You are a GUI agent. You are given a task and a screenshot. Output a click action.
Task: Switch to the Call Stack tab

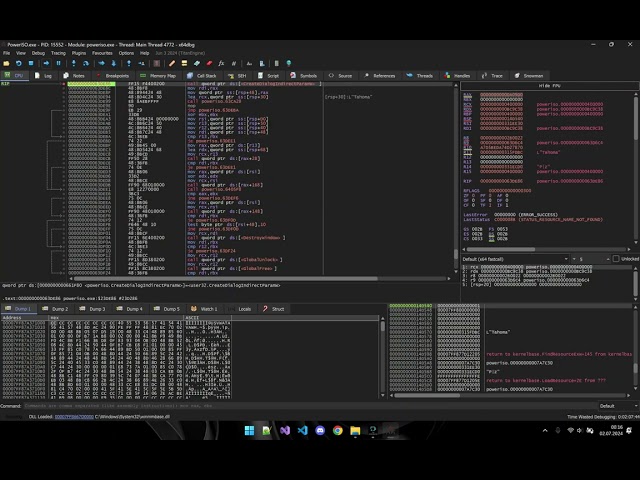[x=202, y=76]
